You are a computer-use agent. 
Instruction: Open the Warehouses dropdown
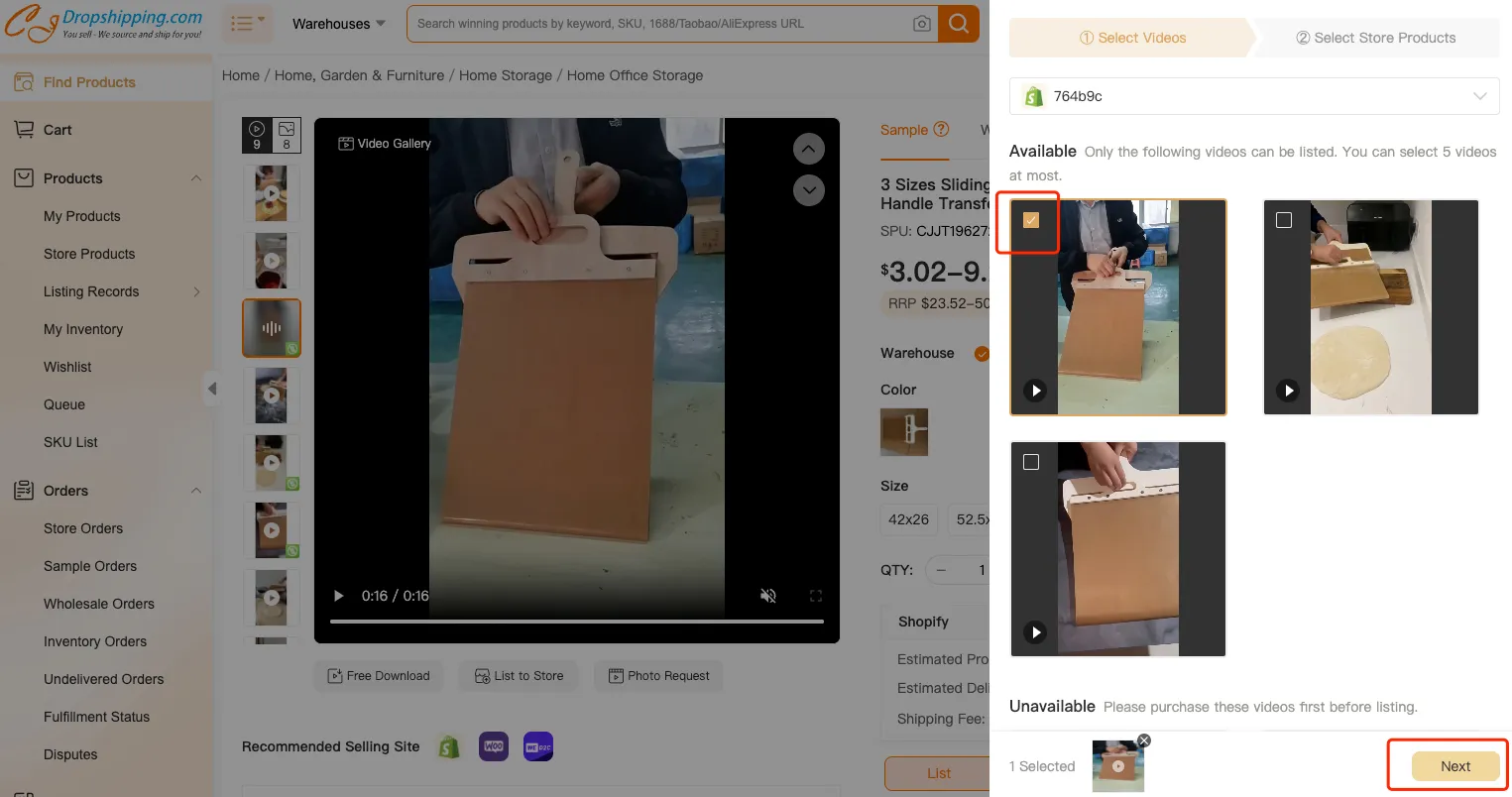click(338, 24)
